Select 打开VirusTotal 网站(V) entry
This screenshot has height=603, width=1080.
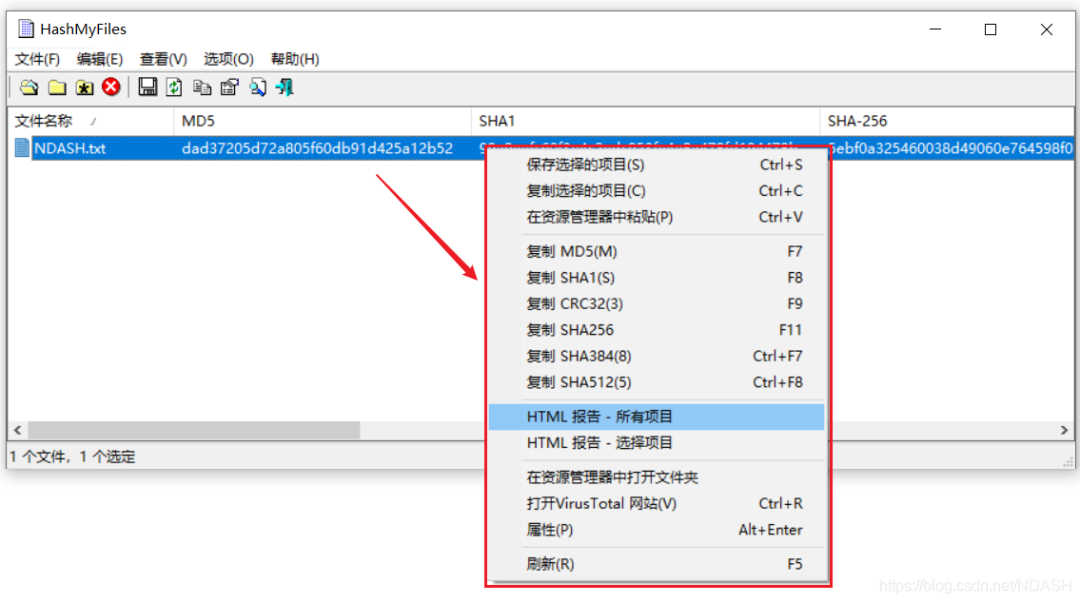(x=656, y=504)
